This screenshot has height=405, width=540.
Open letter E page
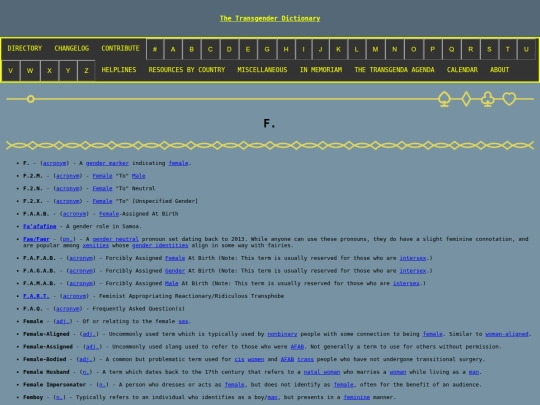coord(248,49)
